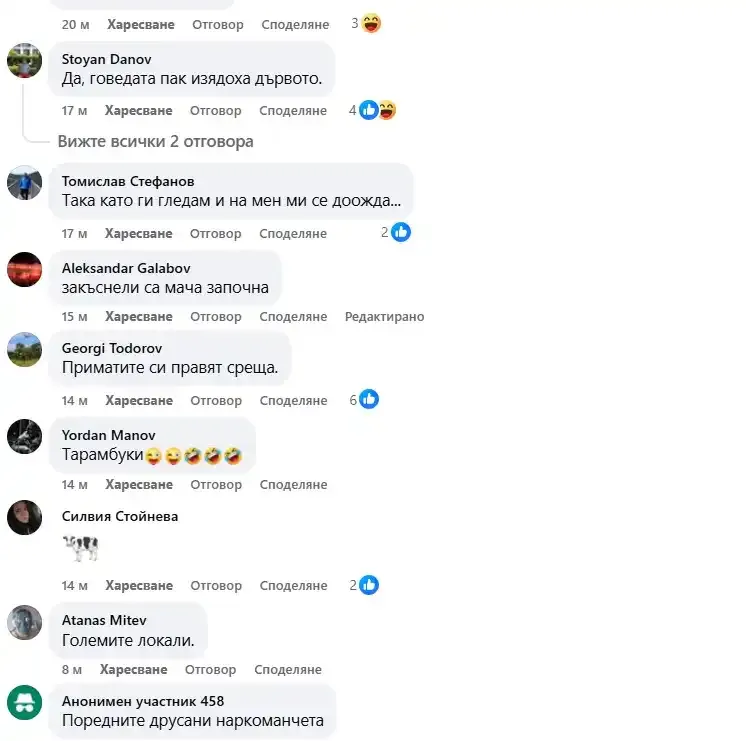Screen dimensions: 746x741
Task: Like Yordan Manov's comment via Харесване
Action: [139, 484]
